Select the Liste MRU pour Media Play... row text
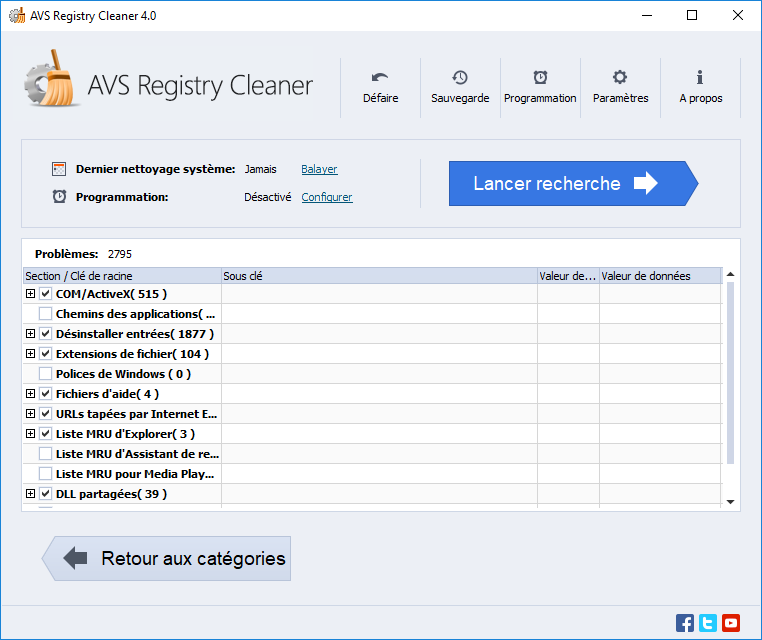This screenshot has height=640, width=762. [x=135, y=474]
